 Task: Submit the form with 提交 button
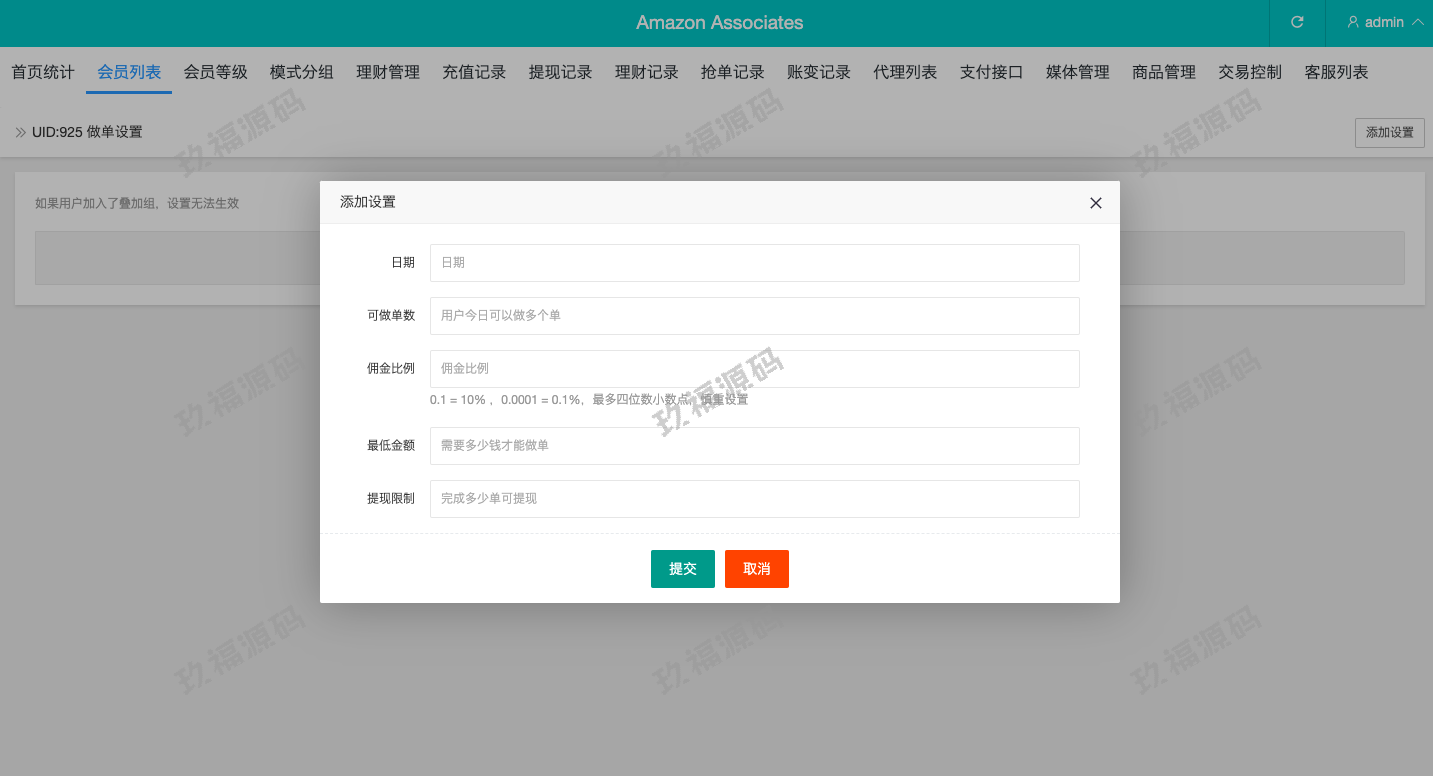pos(682,569)
